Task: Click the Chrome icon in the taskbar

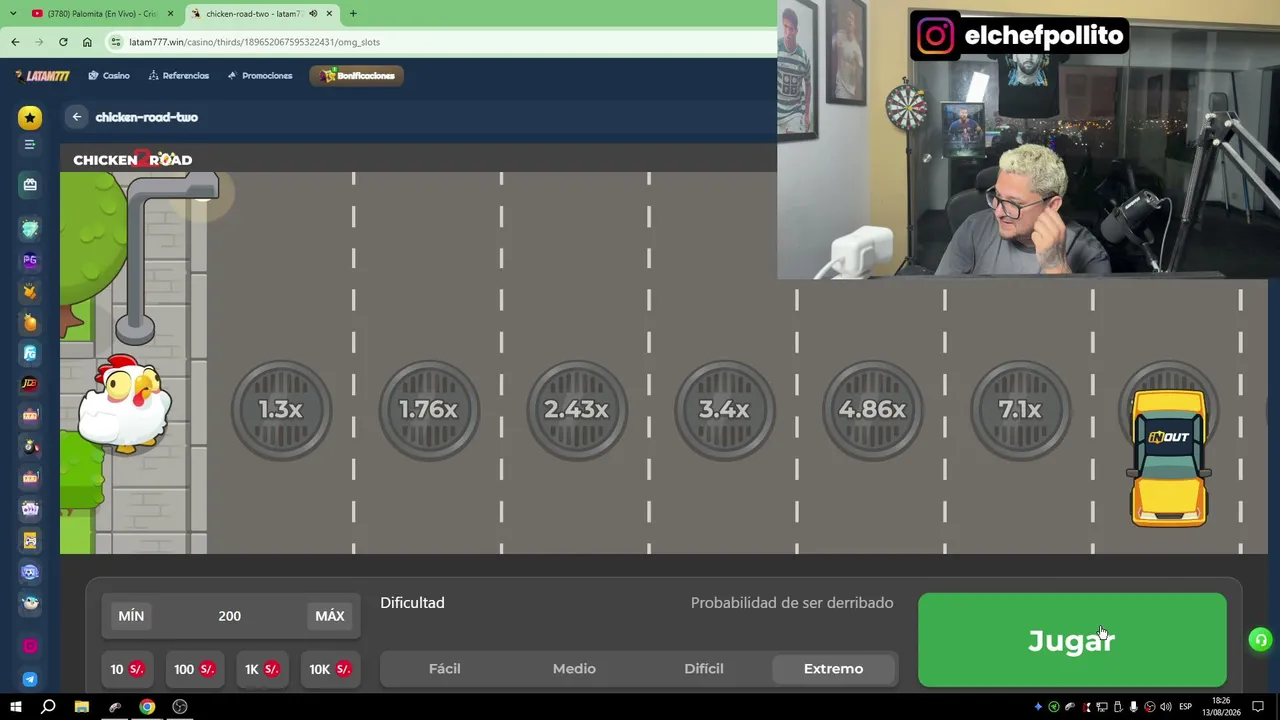Action: click(147, 707)
